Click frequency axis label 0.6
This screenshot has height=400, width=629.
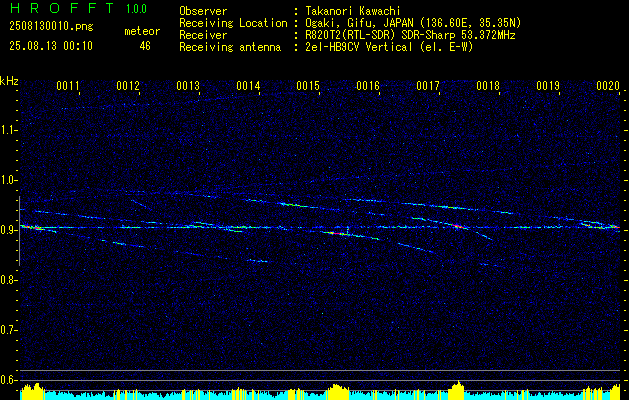(x=8, y=380)
